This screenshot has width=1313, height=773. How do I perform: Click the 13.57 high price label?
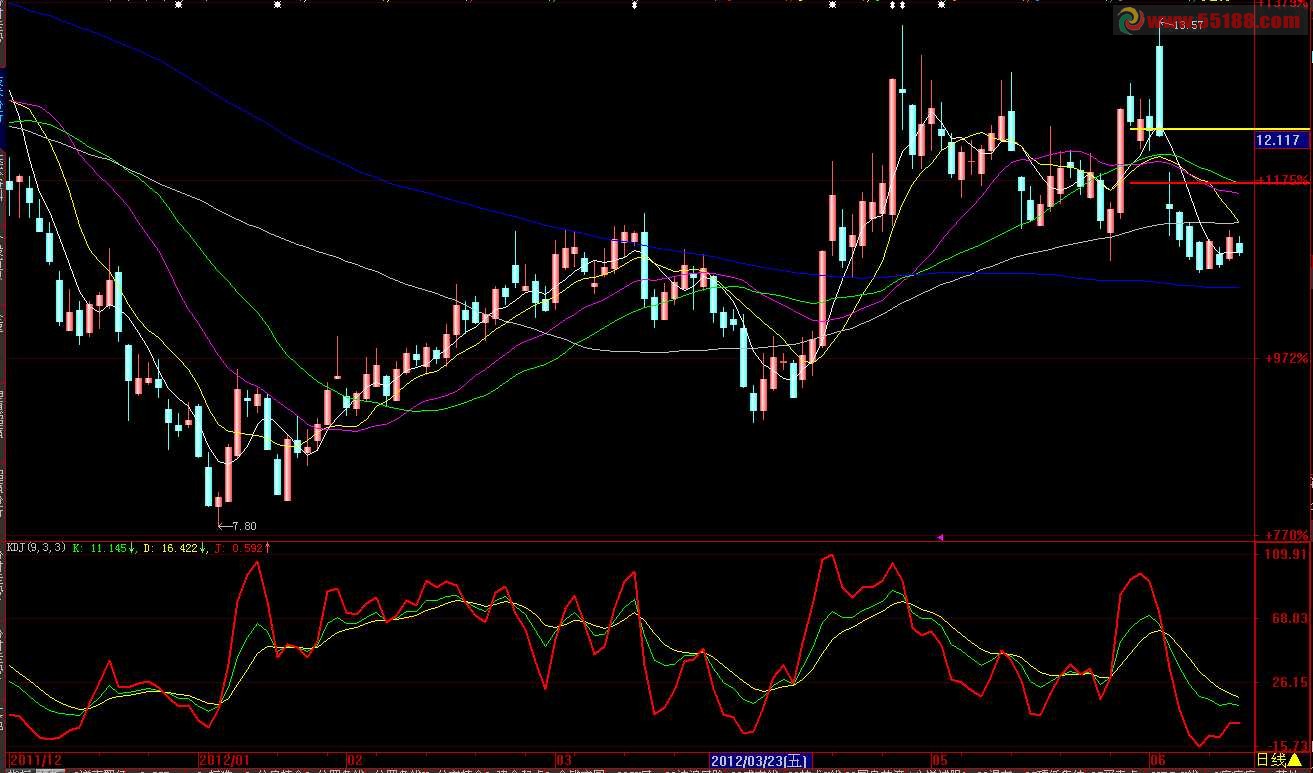[1186, 25]
